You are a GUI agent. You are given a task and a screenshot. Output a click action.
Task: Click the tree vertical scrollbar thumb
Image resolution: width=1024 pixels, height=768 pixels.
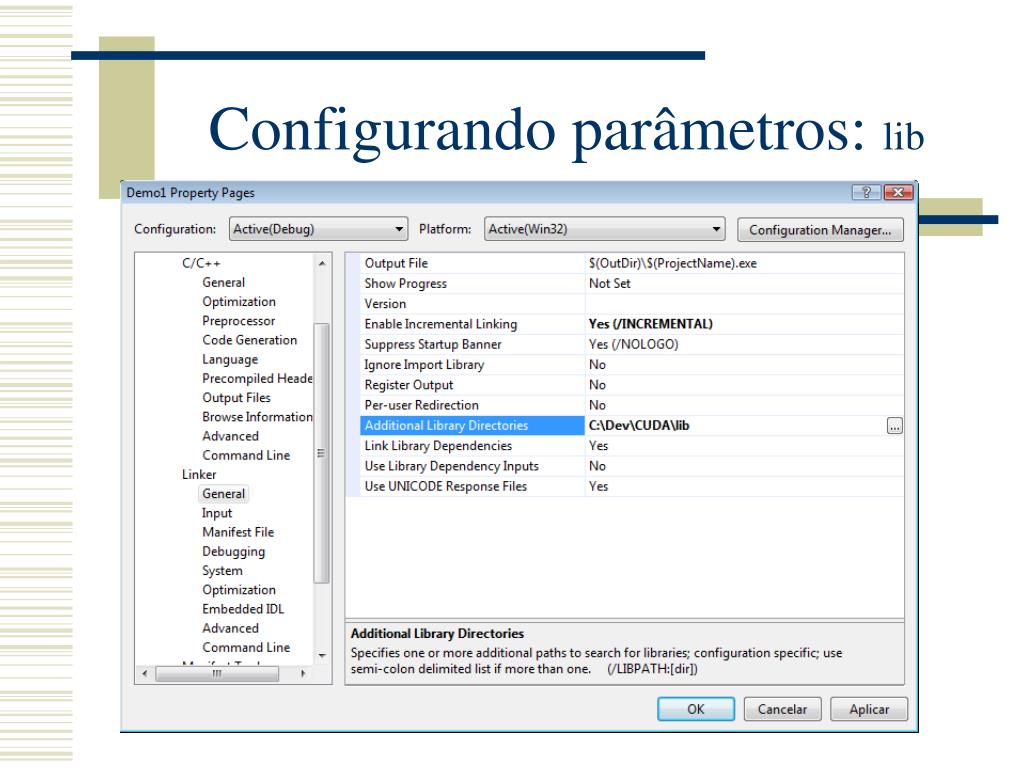click(321, 453)
